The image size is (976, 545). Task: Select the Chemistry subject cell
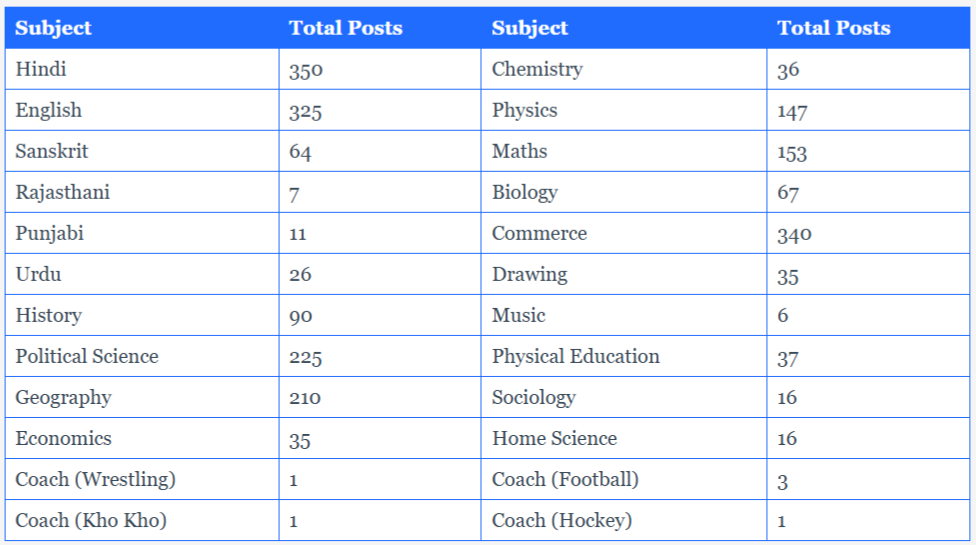[624, 69]
